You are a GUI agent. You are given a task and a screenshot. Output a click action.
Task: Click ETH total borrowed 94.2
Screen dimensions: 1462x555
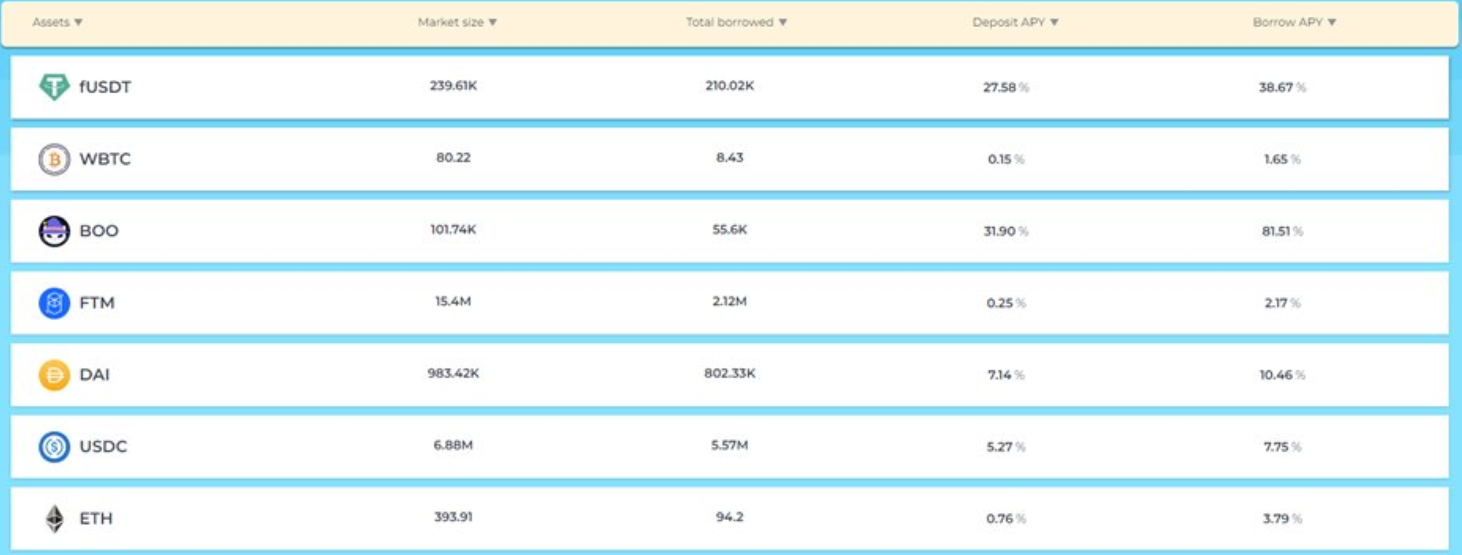[x=730, y=518]
